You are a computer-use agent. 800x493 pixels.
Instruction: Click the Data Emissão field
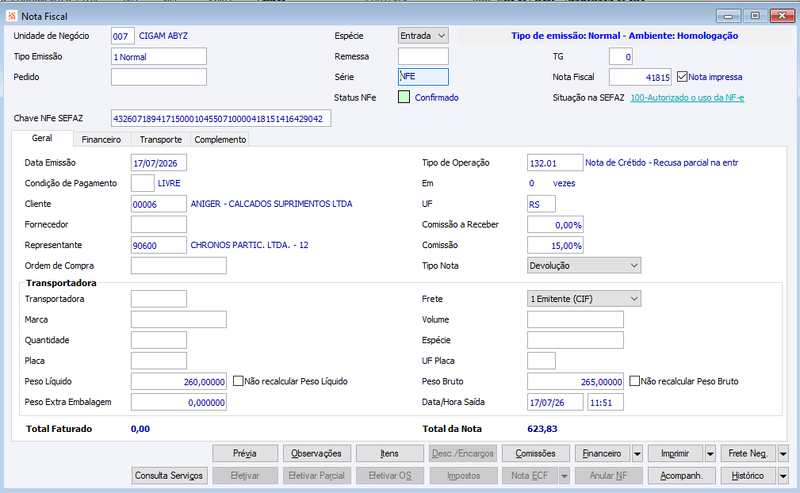[159, 163]
